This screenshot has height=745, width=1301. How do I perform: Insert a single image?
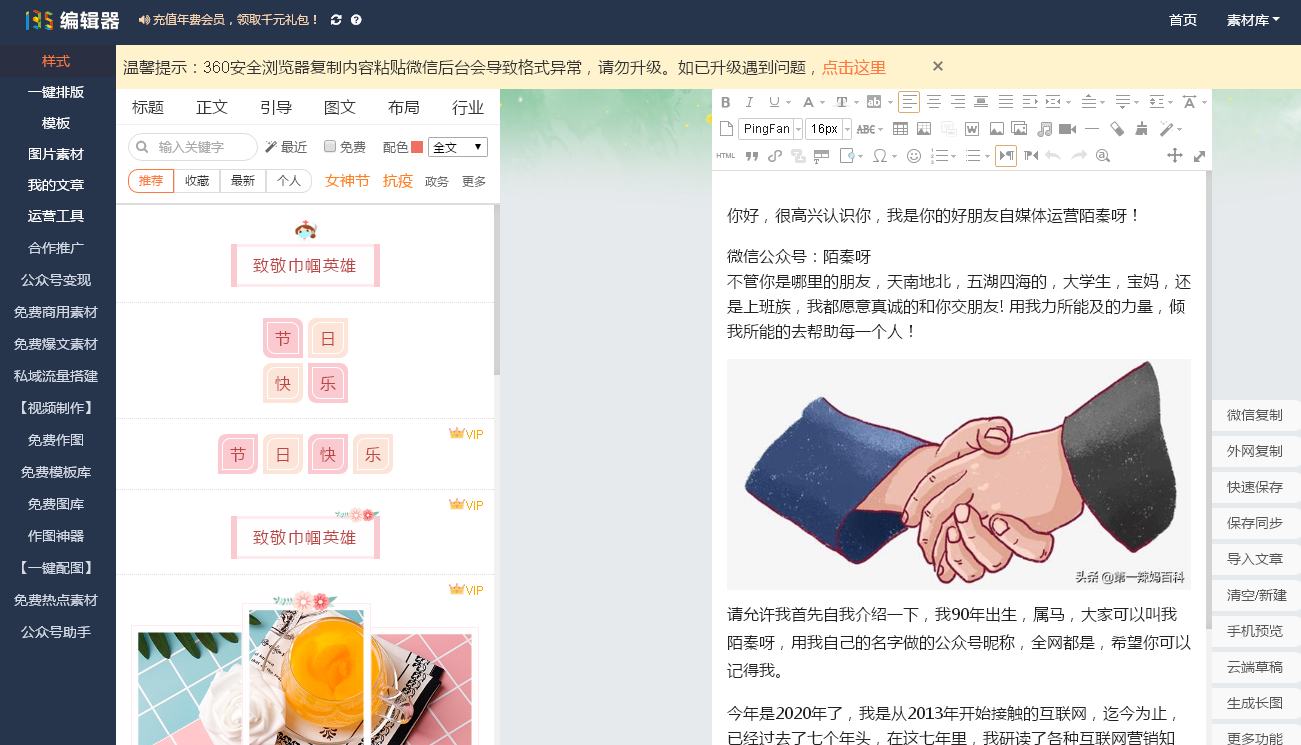tap(996, 128)
